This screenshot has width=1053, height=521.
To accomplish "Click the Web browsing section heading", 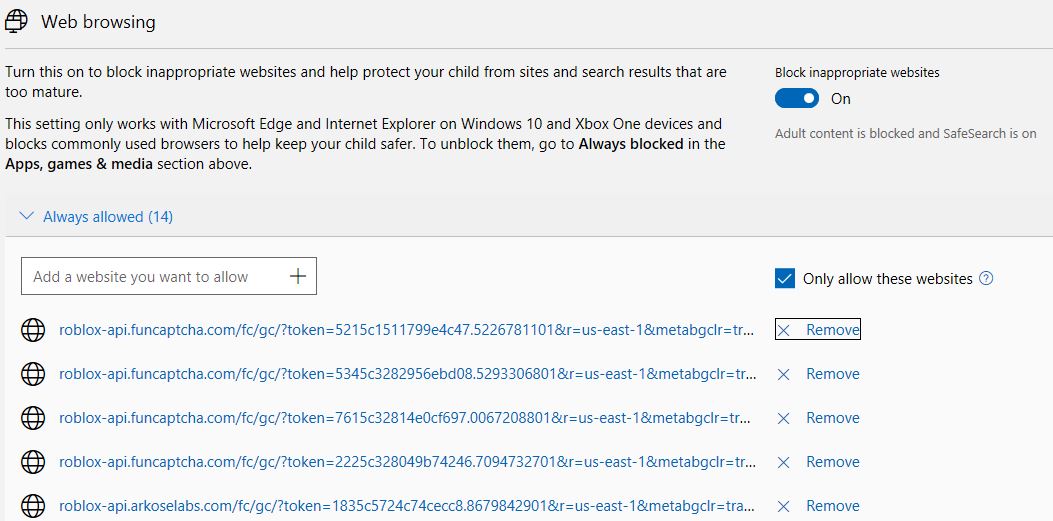I will [98, 22].
